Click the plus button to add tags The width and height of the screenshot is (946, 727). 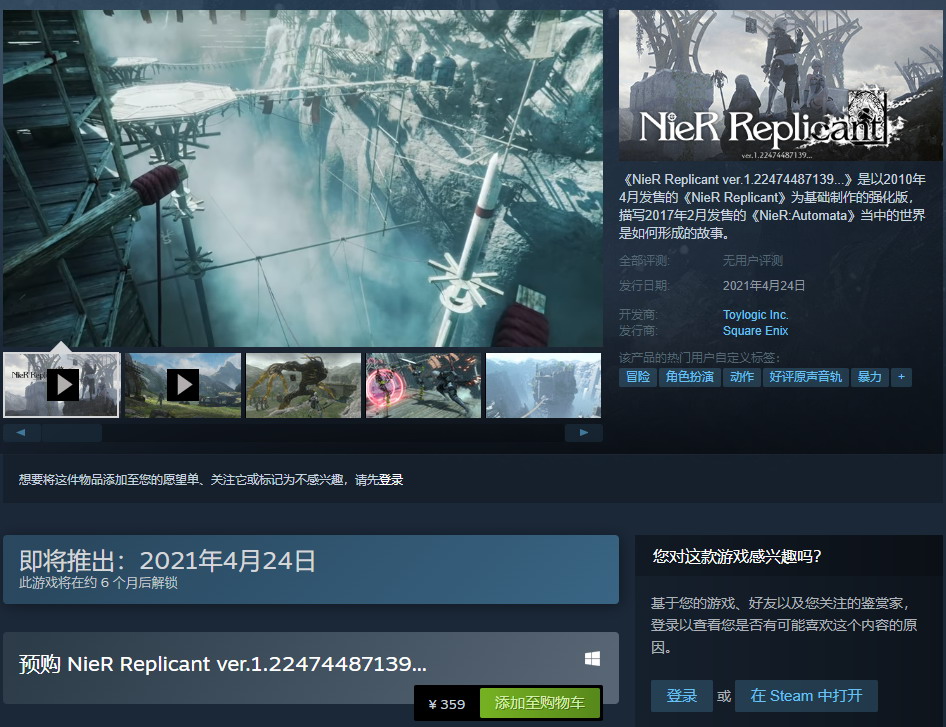click(901, 377)
